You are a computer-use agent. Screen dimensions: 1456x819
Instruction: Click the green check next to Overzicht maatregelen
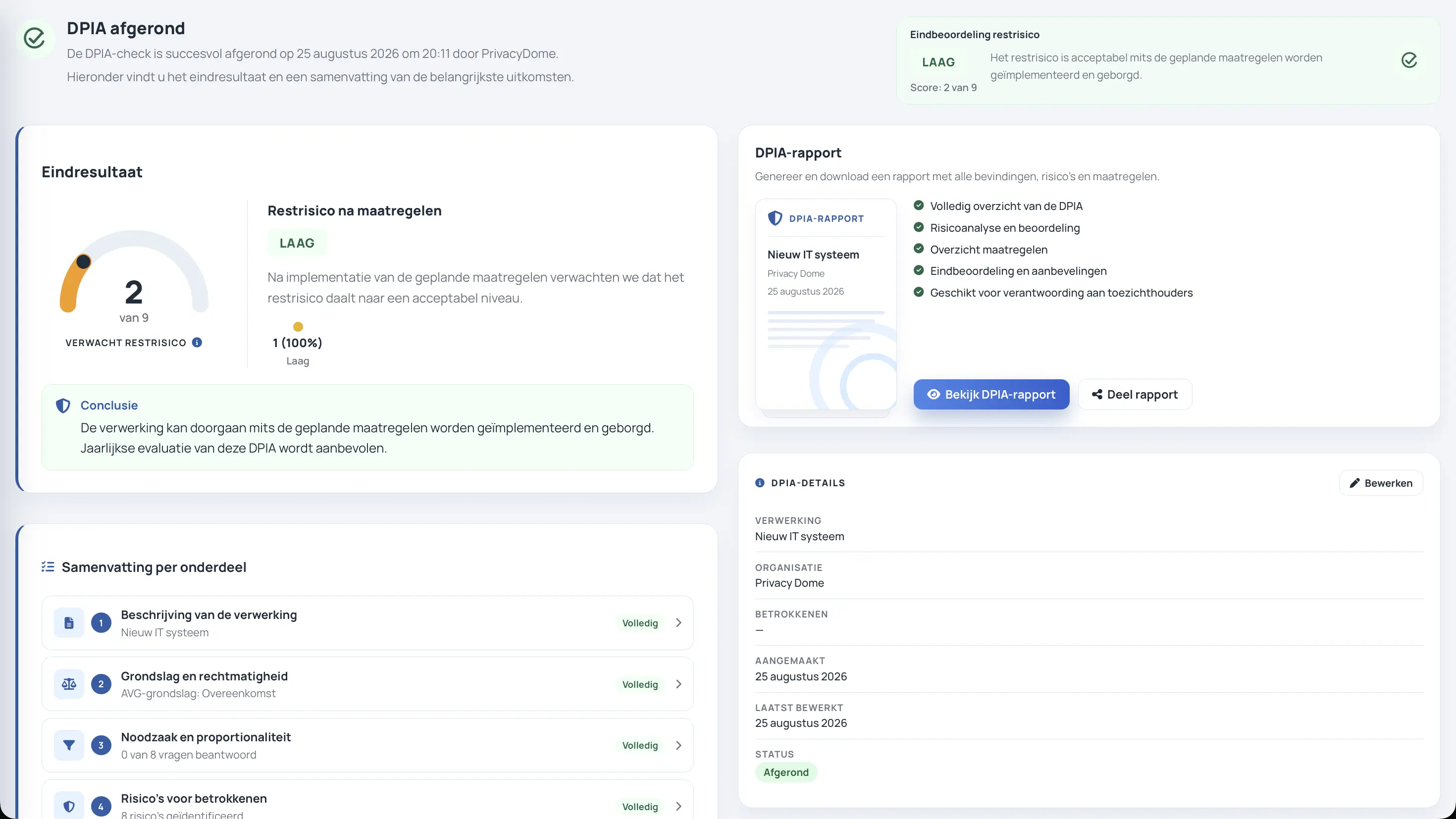pos(919,249)
